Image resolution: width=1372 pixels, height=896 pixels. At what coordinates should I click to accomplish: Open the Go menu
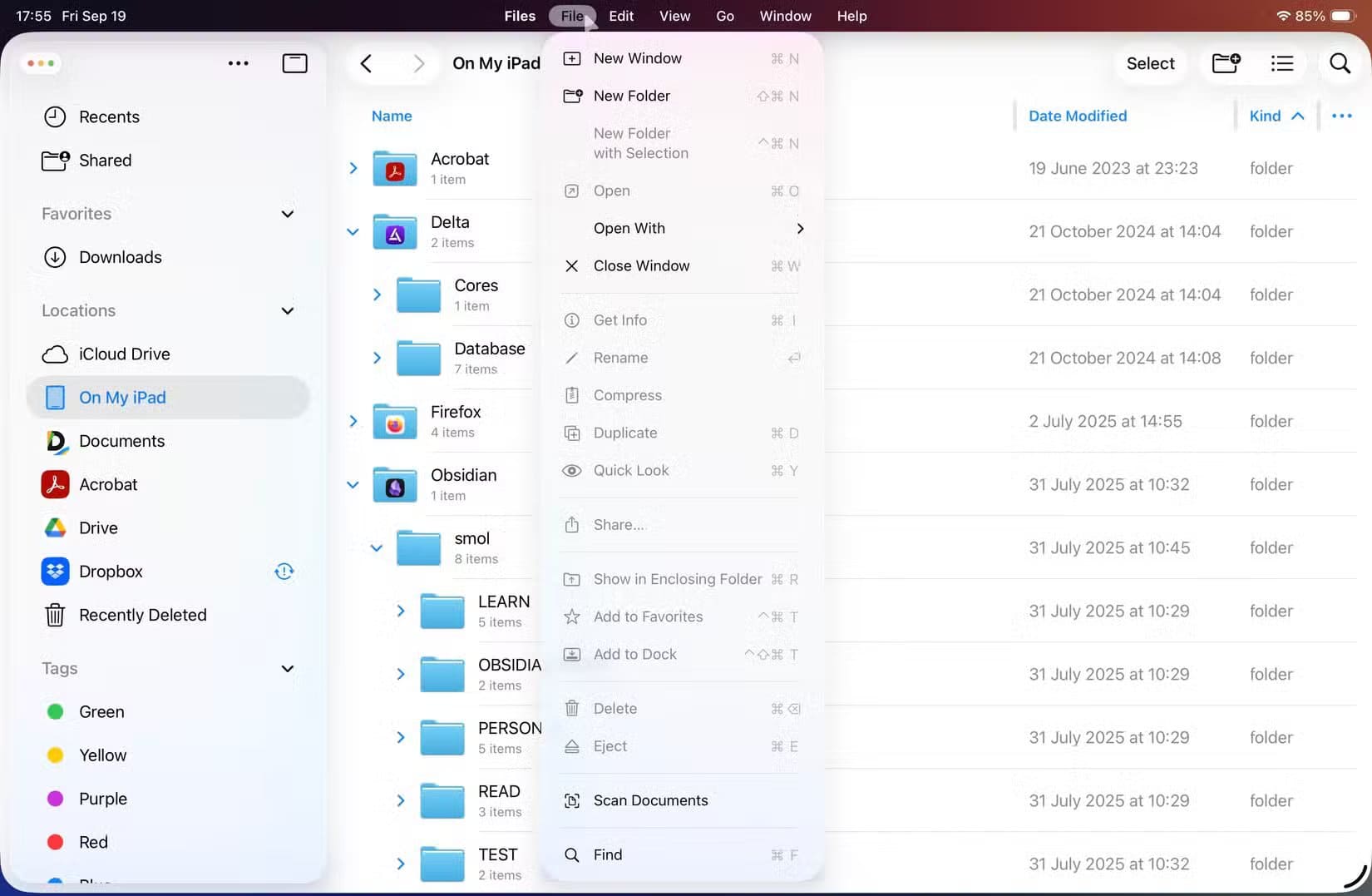click(725, 16)
